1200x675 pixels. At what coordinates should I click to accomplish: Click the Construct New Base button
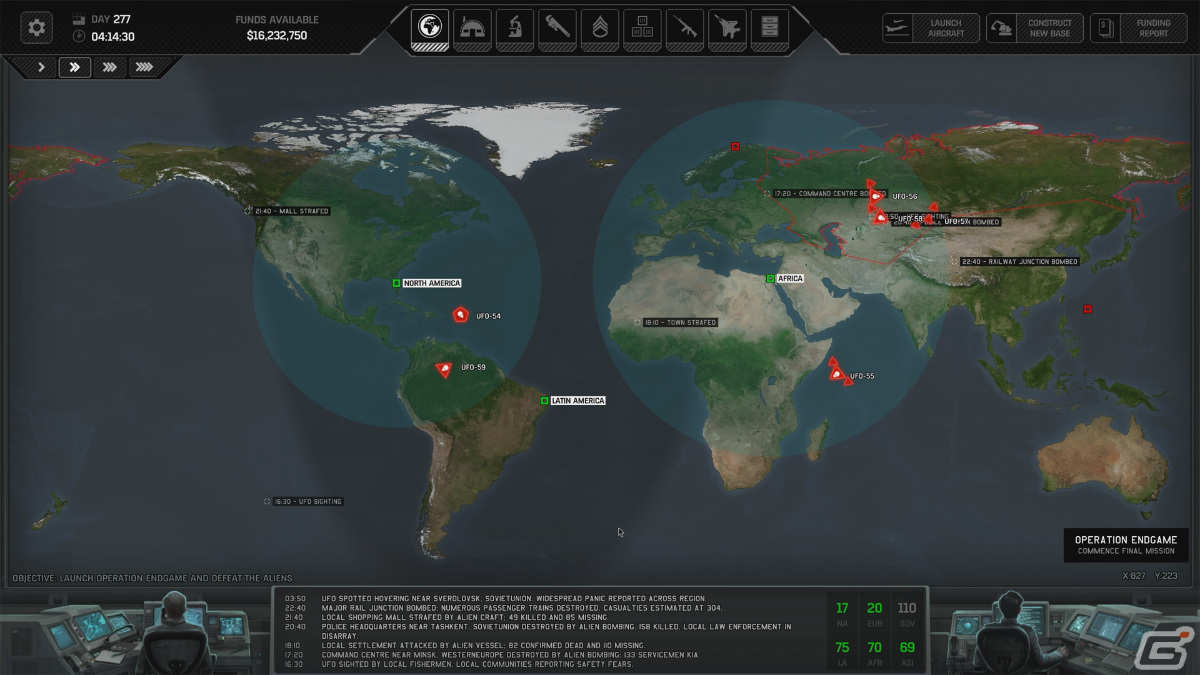click(1035, 28)
